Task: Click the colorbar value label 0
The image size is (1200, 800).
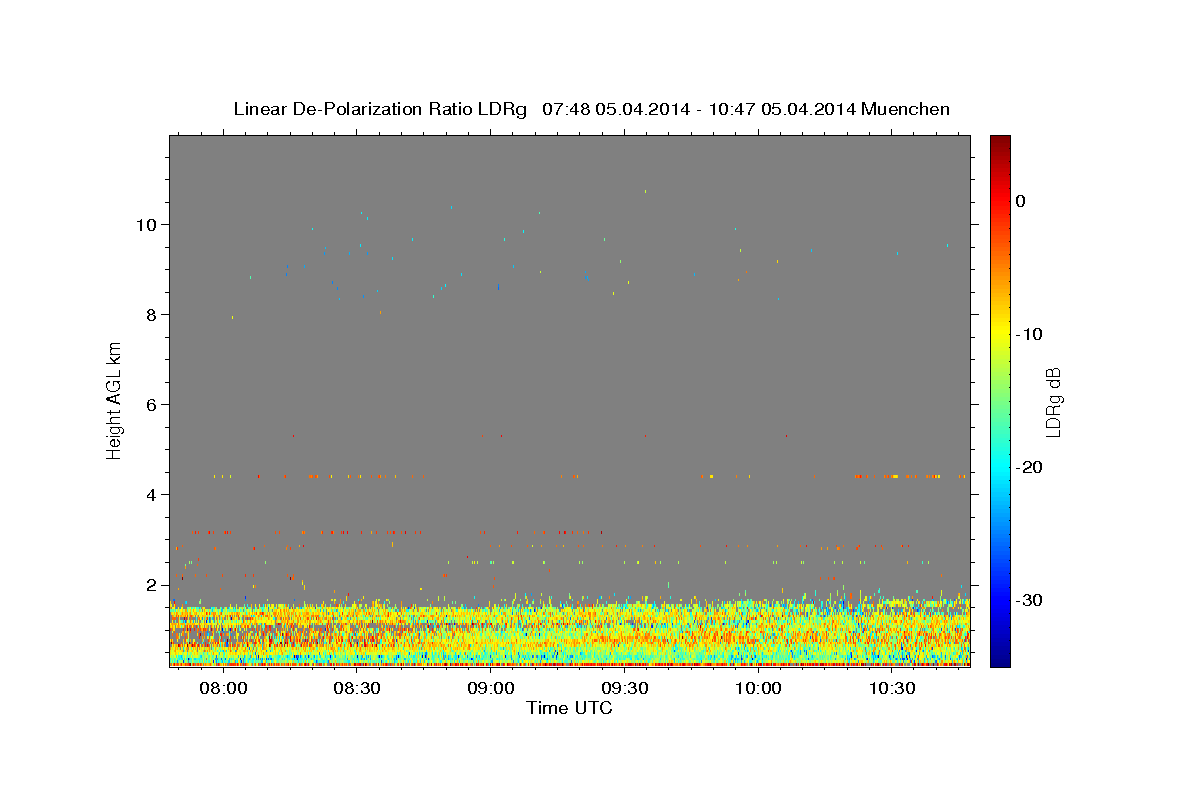Action: pos(1020,201)
